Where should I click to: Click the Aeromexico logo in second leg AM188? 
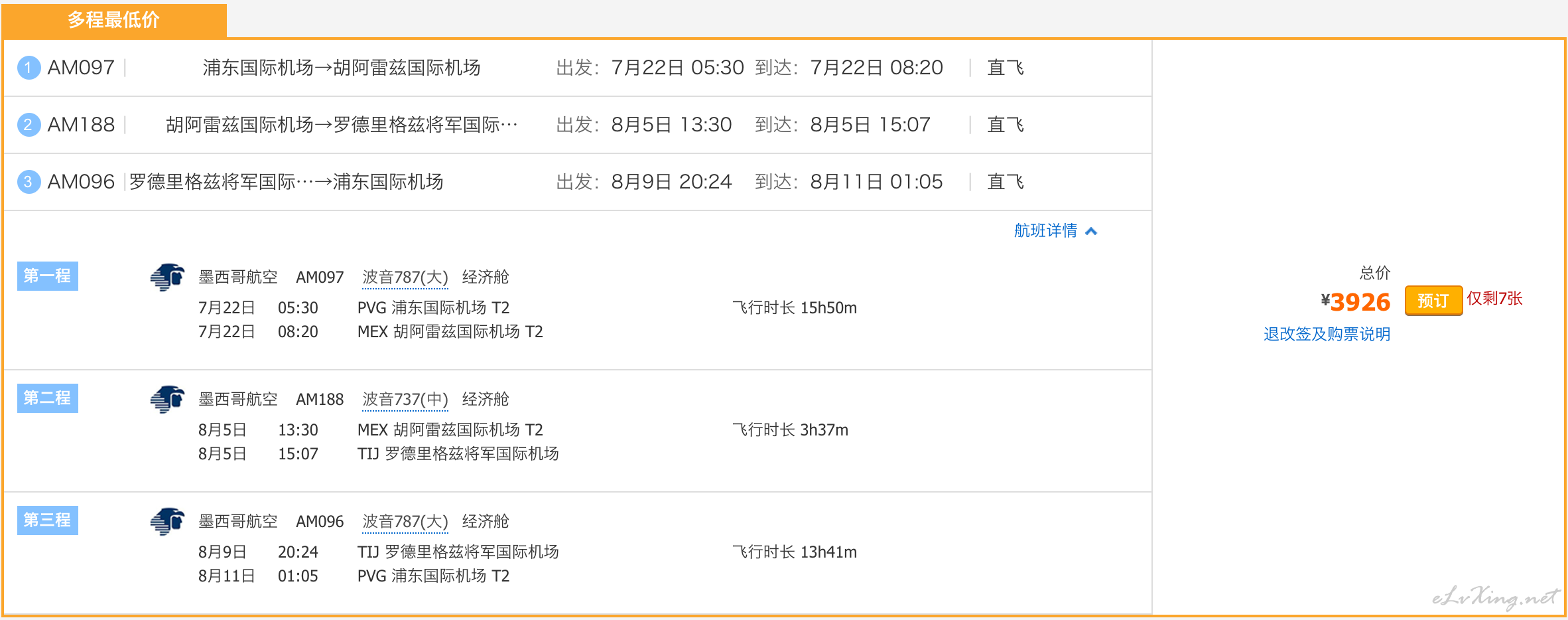point(167,399)
